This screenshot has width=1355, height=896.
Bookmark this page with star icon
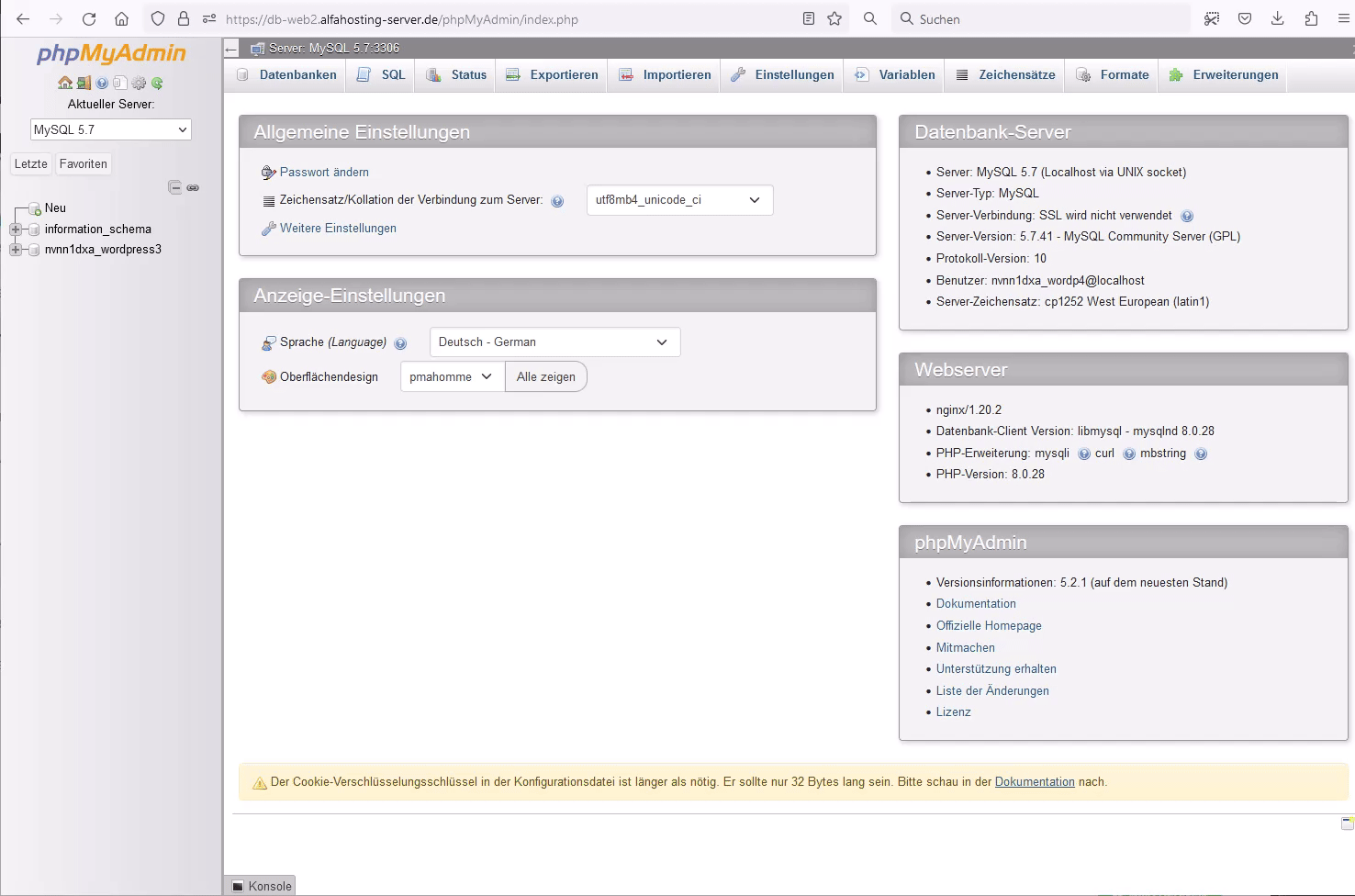point(834,18)
